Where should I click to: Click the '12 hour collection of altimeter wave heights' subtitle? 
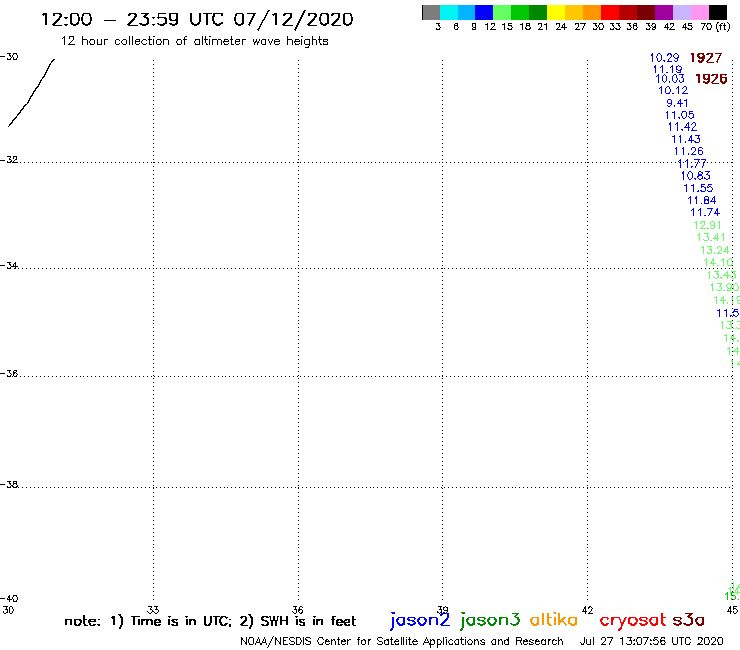tap(194, 41)
